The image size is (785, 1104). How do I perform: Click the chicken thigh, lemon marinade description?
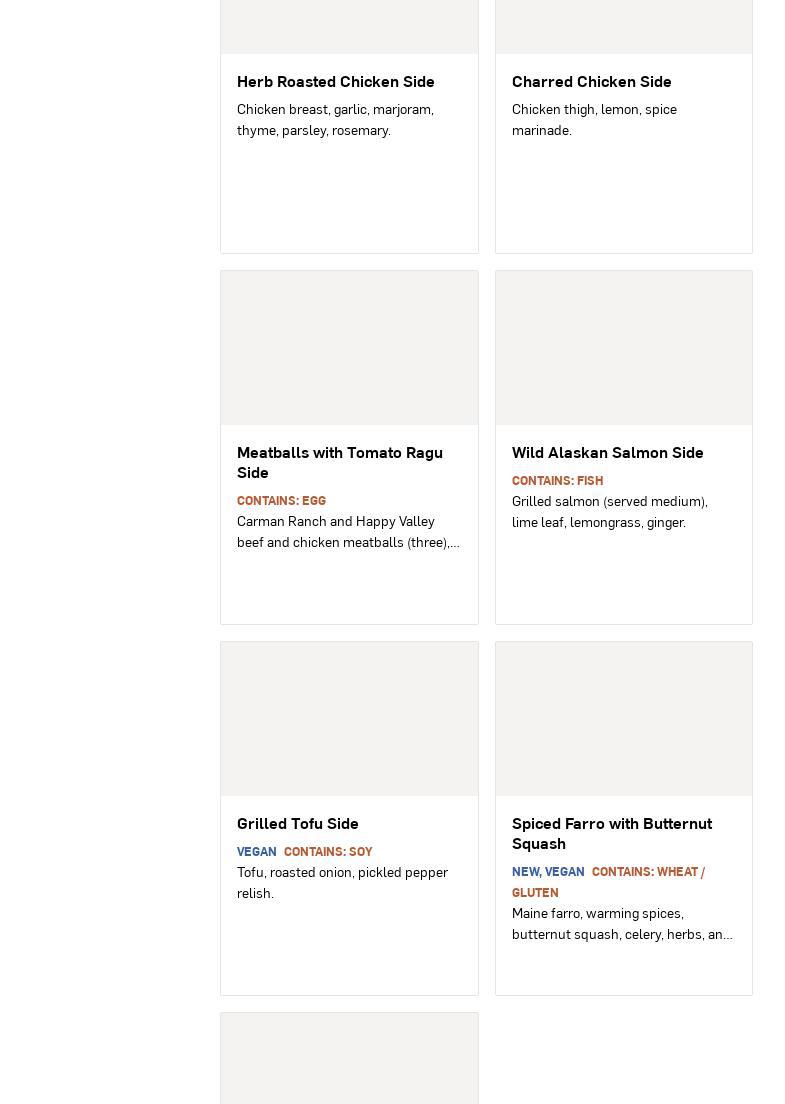pos(594,120)
